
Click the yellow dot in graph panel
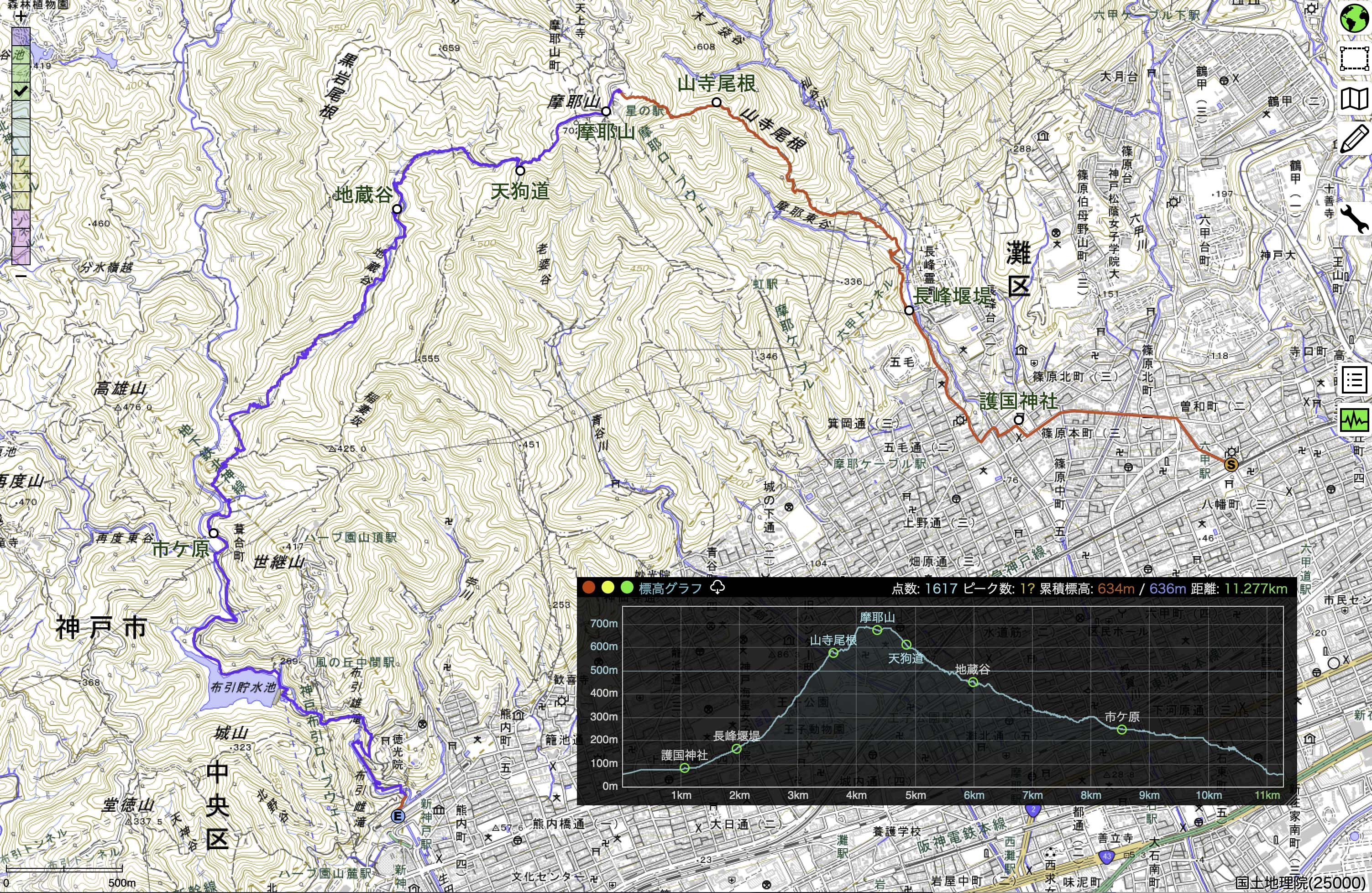(607, 588)
